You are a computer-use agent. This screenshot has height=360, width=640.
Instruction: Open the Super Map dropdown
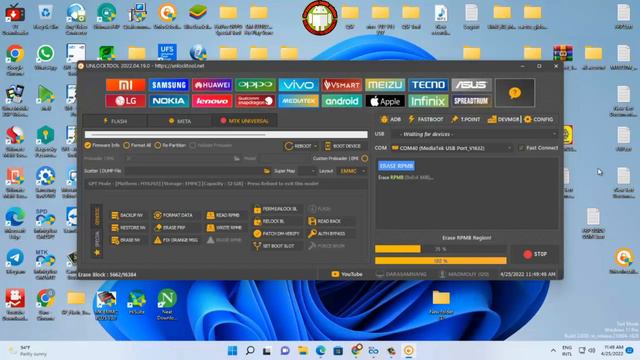click(306, 171)
